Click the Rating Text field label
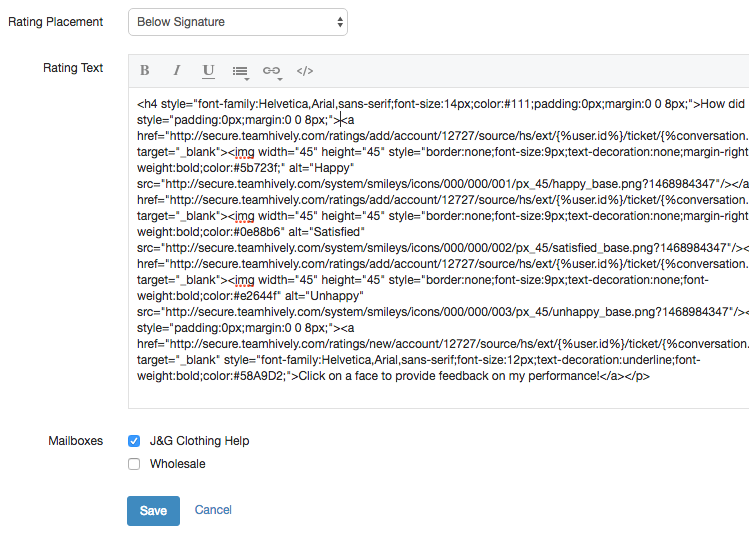749x538 pixels. [73, 68]
